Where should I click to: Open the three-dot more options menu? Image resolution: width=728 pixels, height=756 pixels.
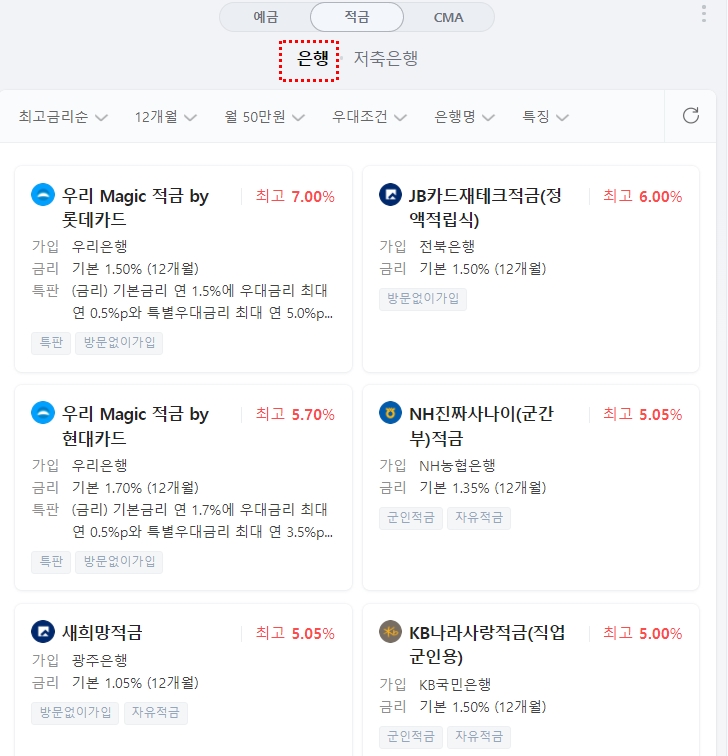point(704,14)
